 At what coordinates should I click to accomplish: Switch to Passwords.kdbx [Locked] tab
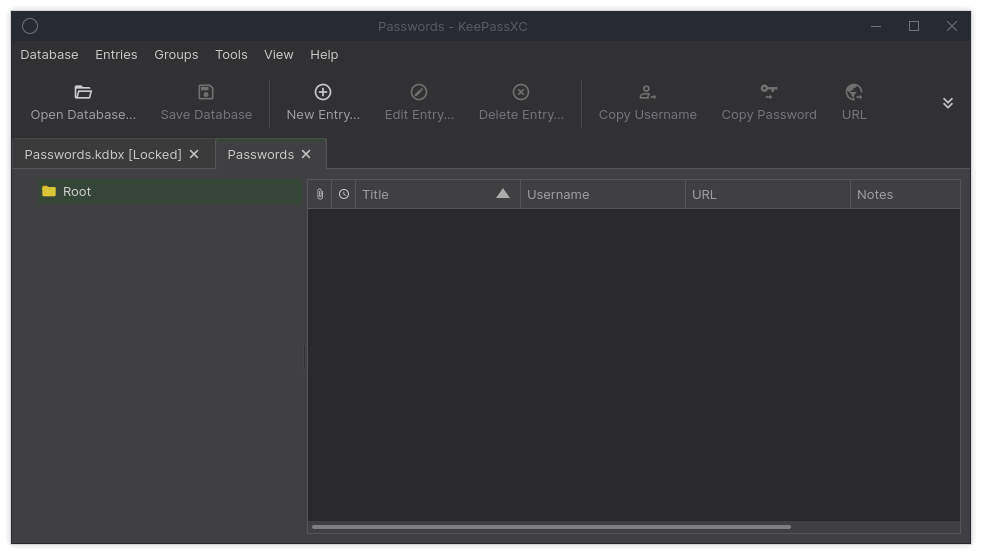point(103,154)
